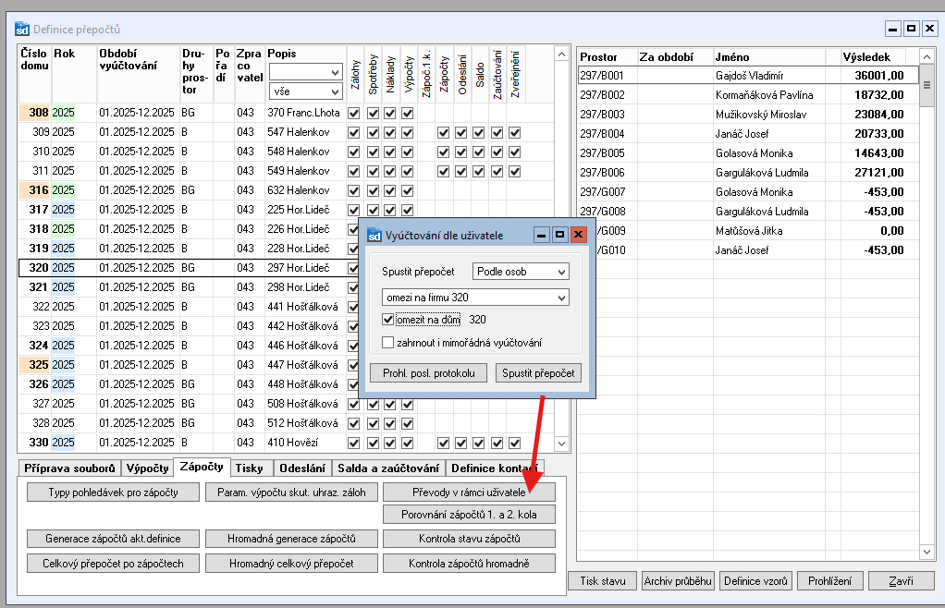Viewport: 945px width, 608px height.
Task: Click the 'Definice vzorů' button
Action: pyautogui.click(x=755, y=581)
